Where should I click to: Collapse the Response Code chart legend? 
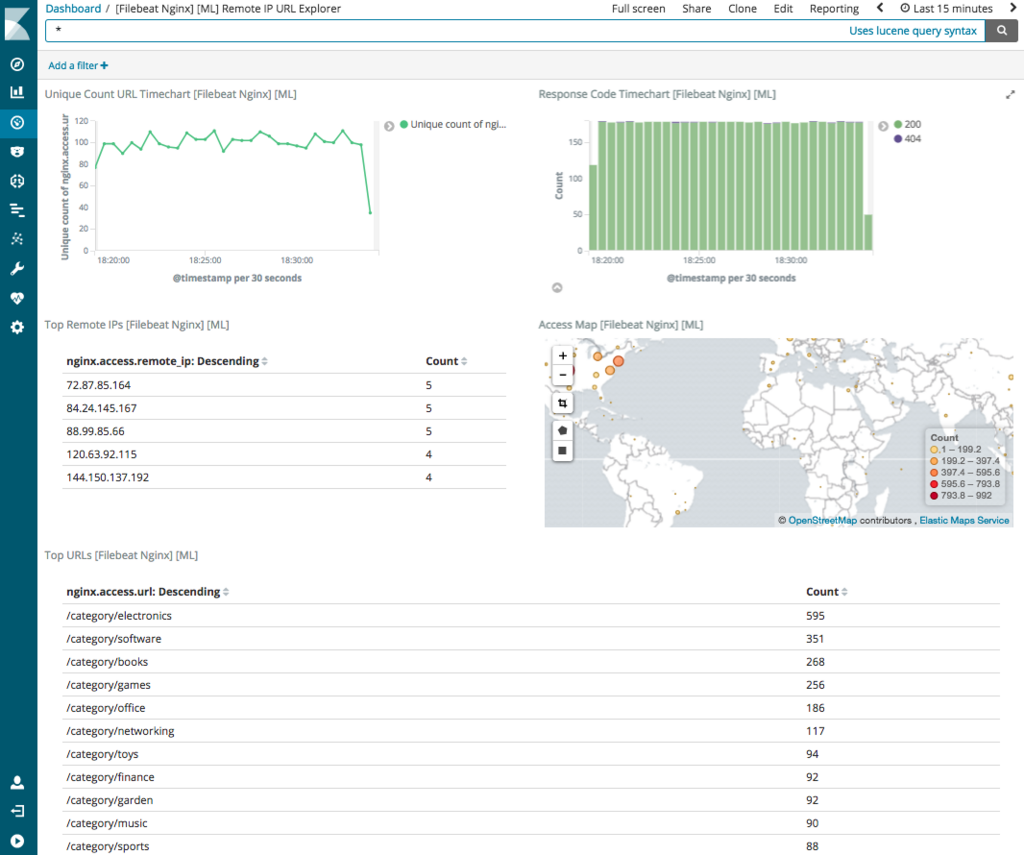point(883,126)
